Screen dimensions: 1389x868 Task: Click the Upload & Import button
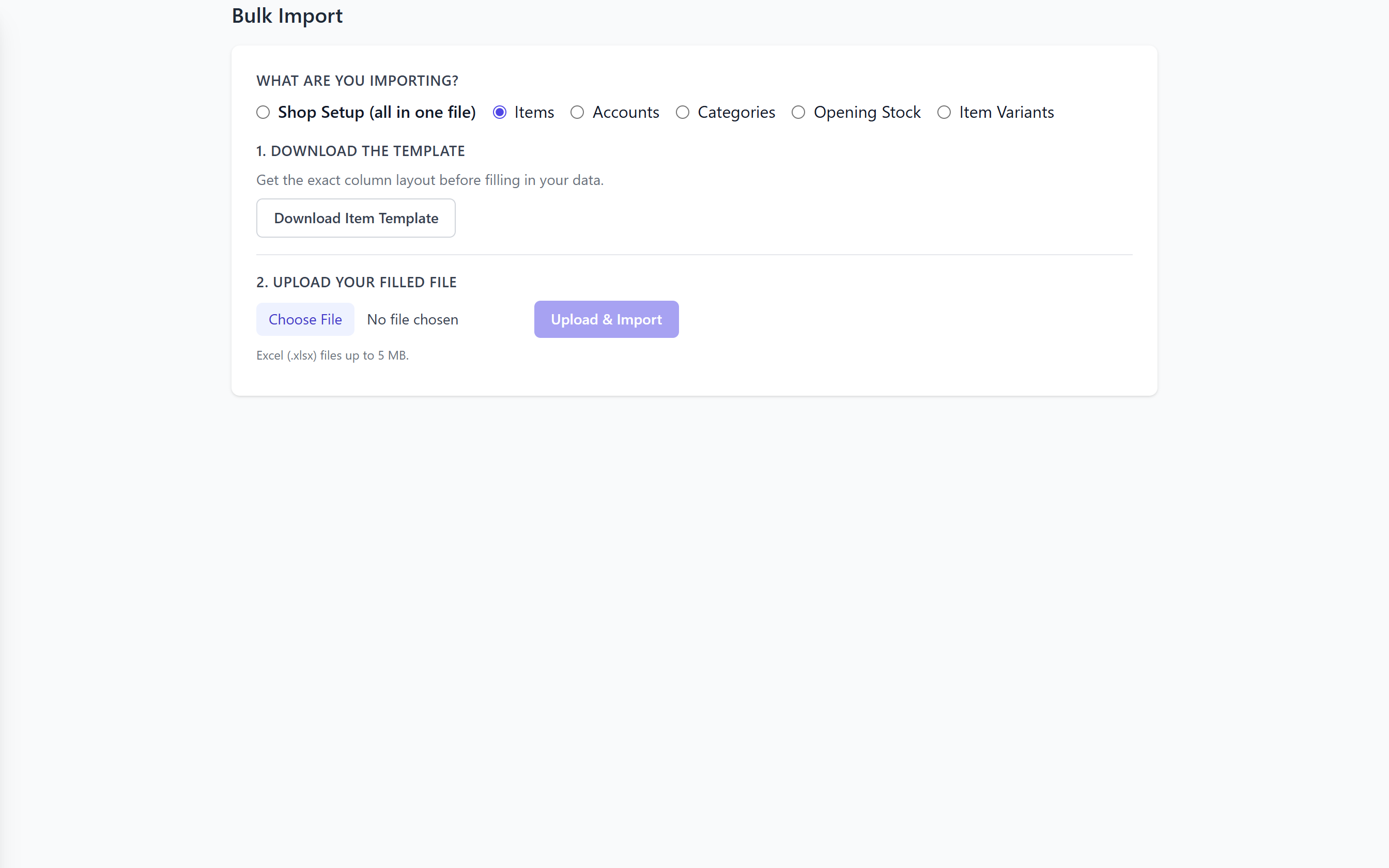(606, 319)
